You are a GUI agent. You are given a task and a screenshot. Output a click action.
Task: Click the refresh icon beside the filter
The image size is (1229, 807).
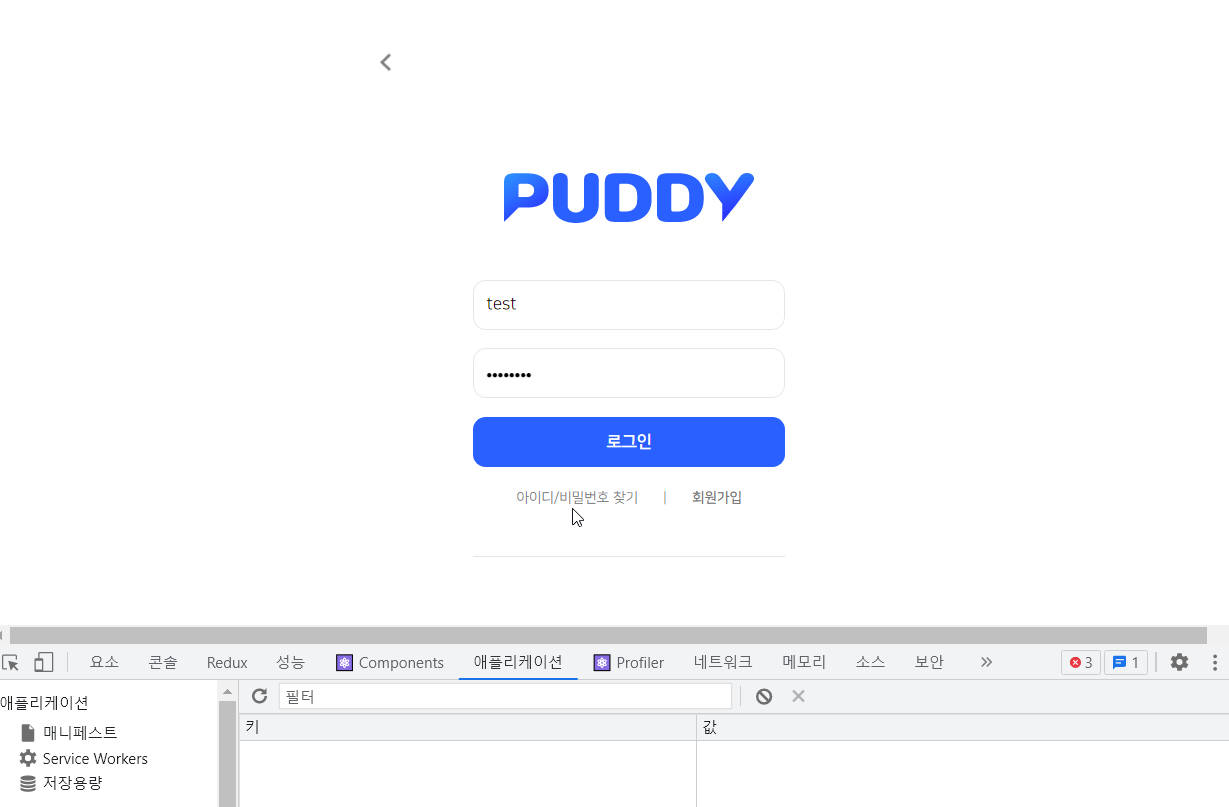tap(259, 696)
